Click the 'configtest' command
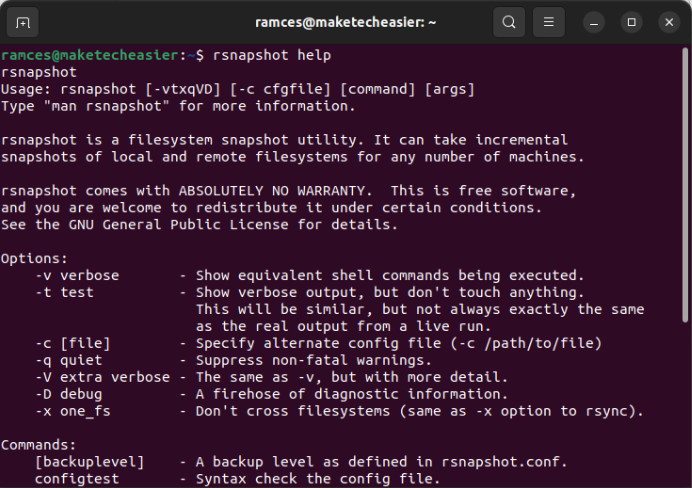Viewport: 692px width, 488px height. pyautogui.click(x=77, y=479)
